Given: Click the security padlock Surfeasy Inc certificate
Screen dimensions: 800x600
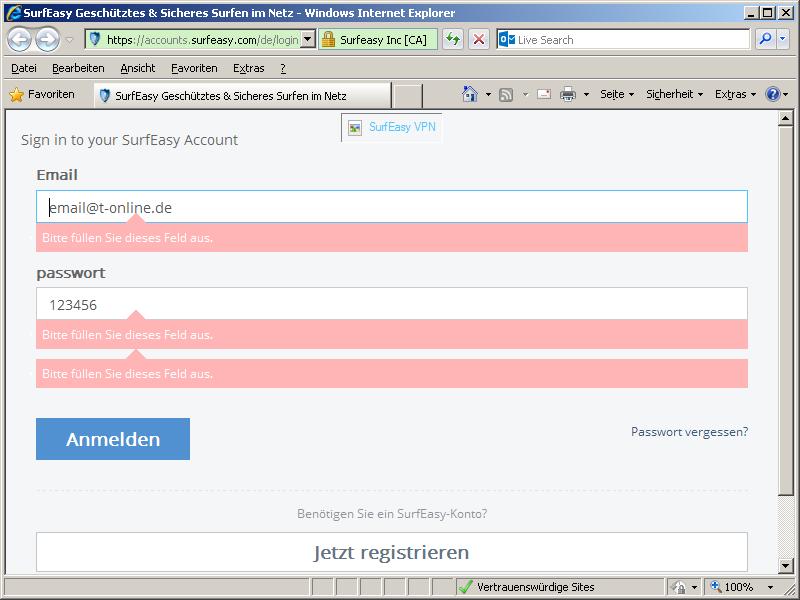Looking at the screenshot, I should pos(376,40).
